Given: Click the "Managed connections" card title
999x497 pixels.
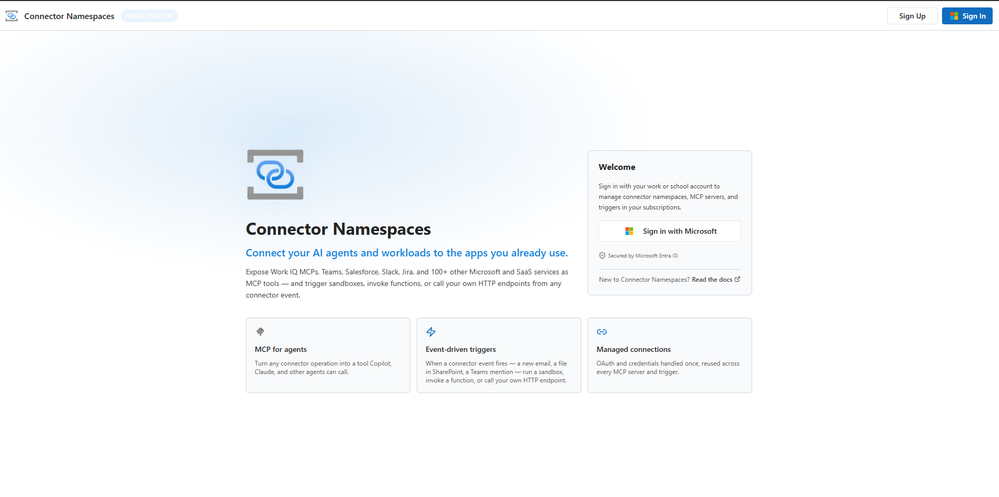Looking at the screenshot, I should point(633,349).
